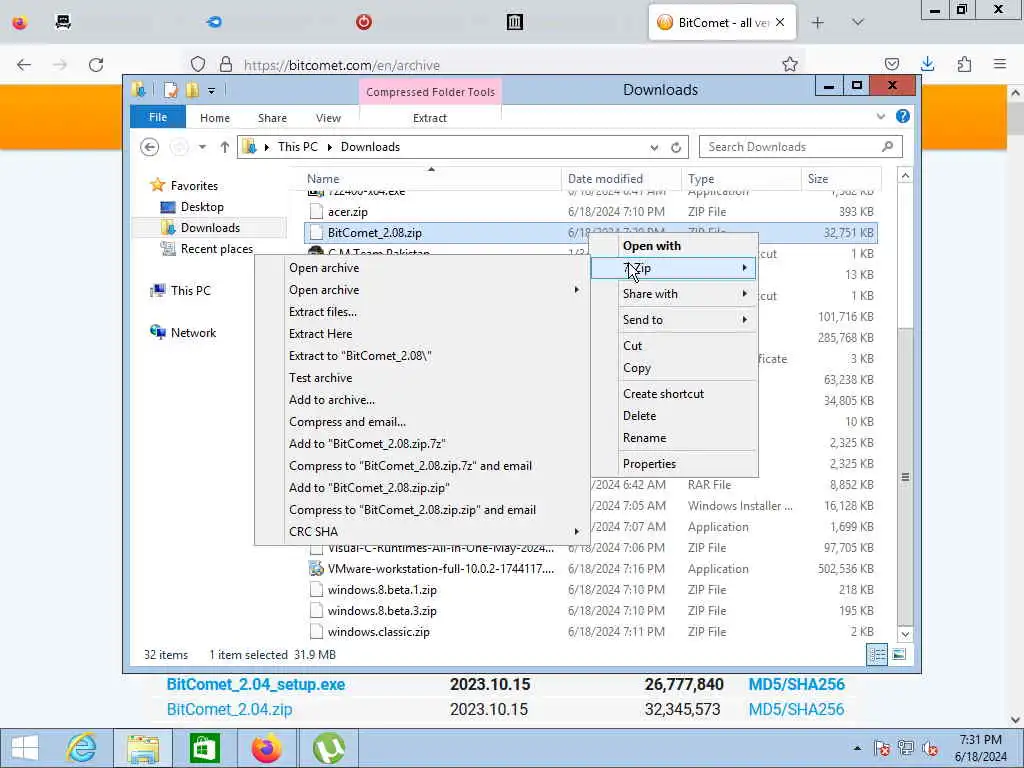Open the Home ribbon tab
Viewport: 1024px width, 768px height.
tap(215, 118)
